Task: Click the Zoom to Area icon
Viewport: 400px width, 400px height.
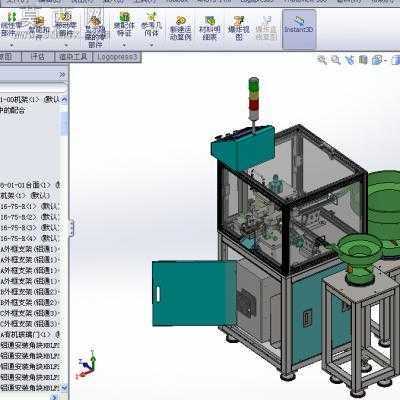Action: (336, 60)
